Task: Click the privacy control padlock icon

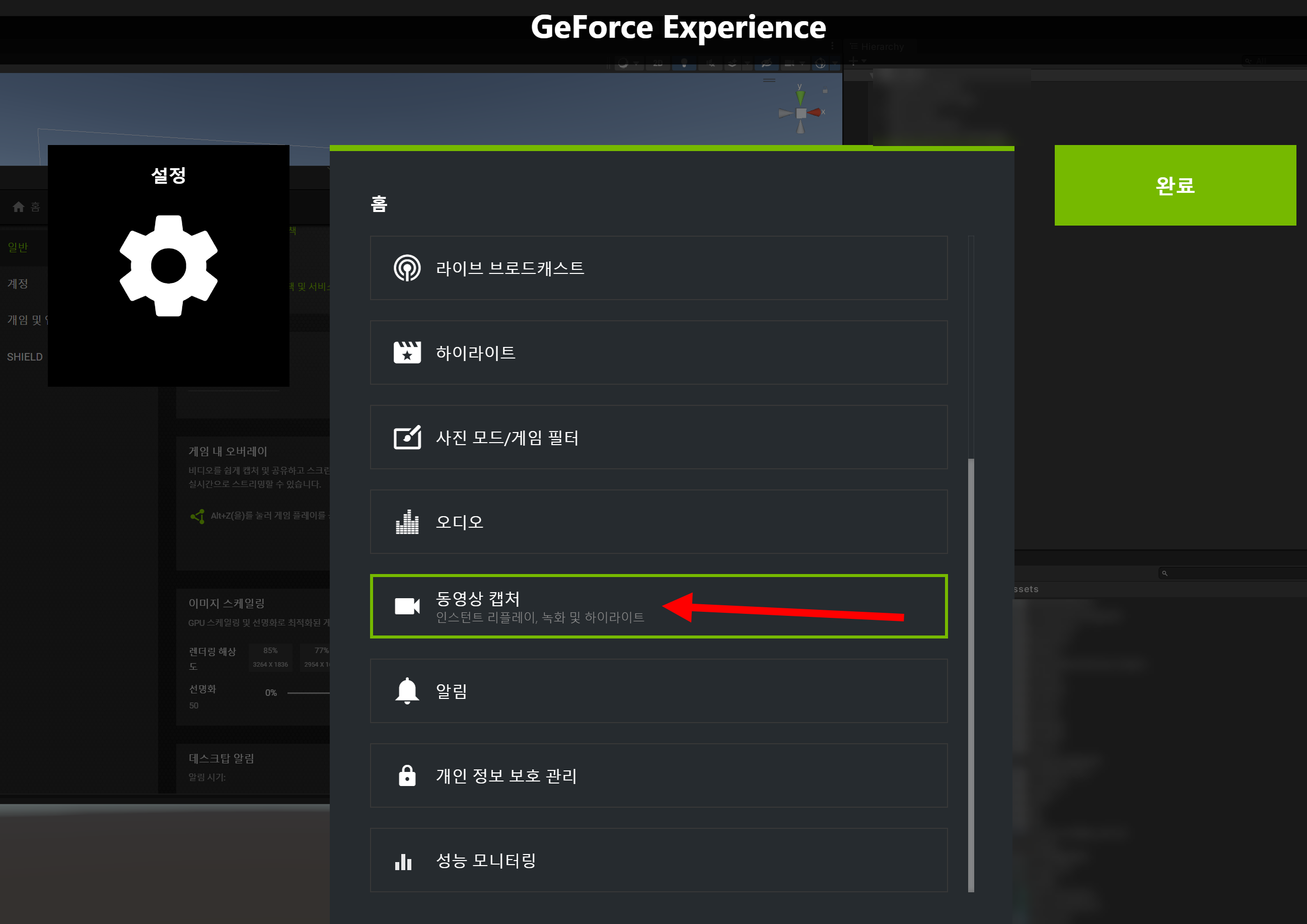Action: point(407,775)
